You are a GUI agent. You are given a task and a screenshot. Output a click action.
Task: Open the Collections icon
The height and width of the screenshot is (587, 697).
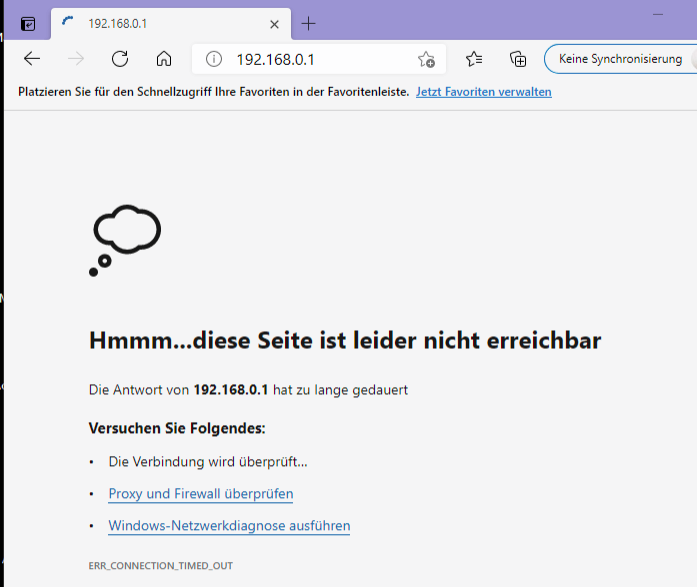point(518,59)
